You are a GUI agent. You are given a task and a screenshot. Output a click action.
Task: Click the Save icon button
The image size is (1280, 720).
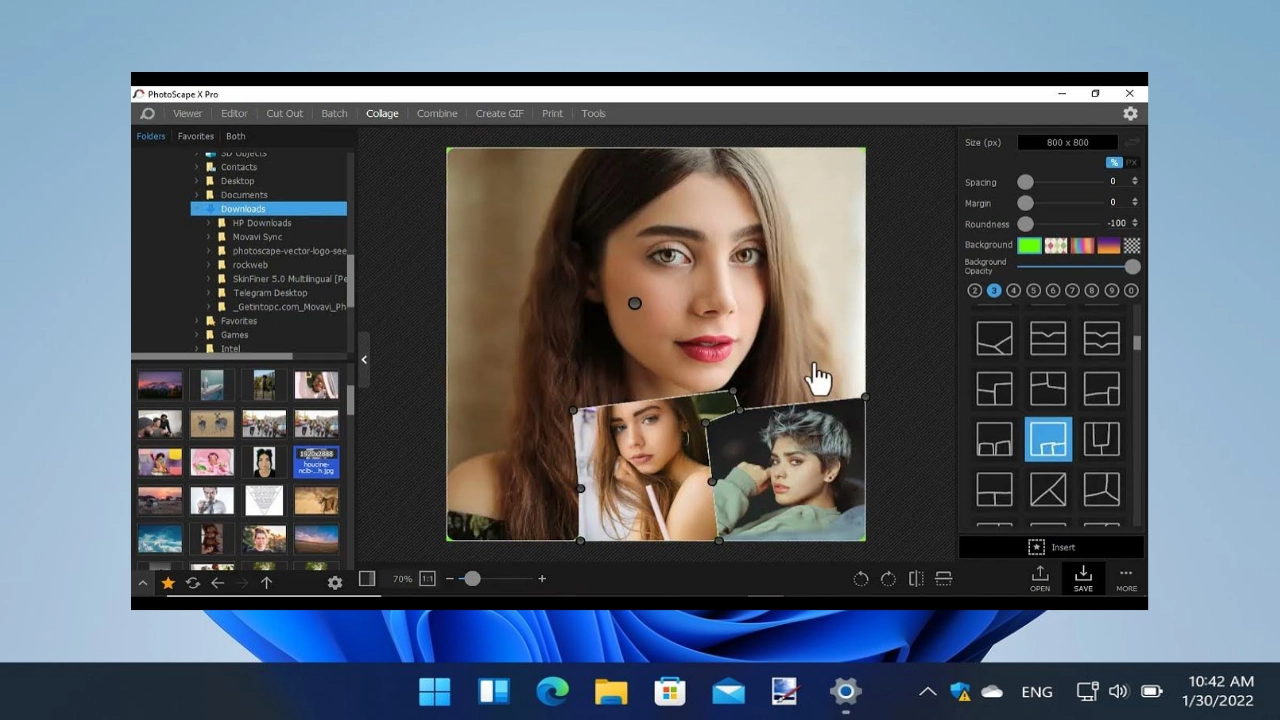(x=1083, y=578)
